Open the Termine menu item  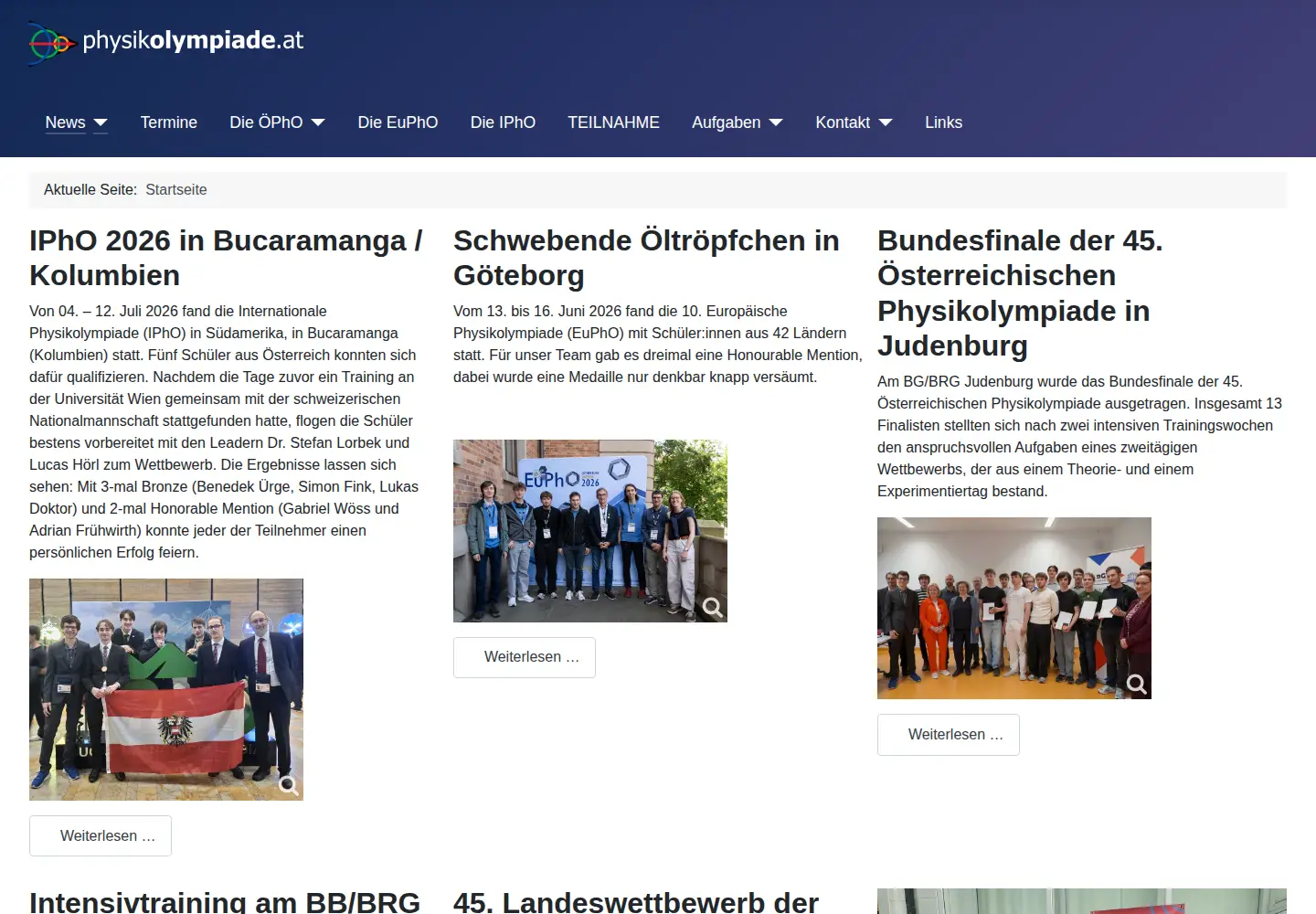[169, 122]
